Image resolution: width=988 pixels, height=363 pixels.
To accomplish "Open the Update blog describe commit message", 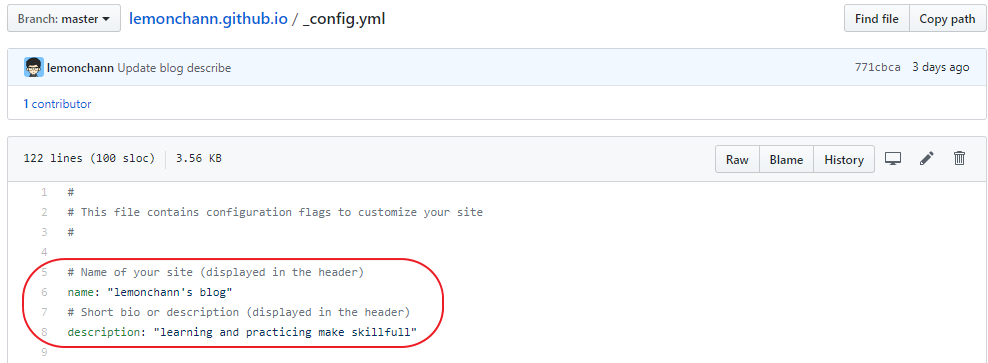I will [174, 68].
